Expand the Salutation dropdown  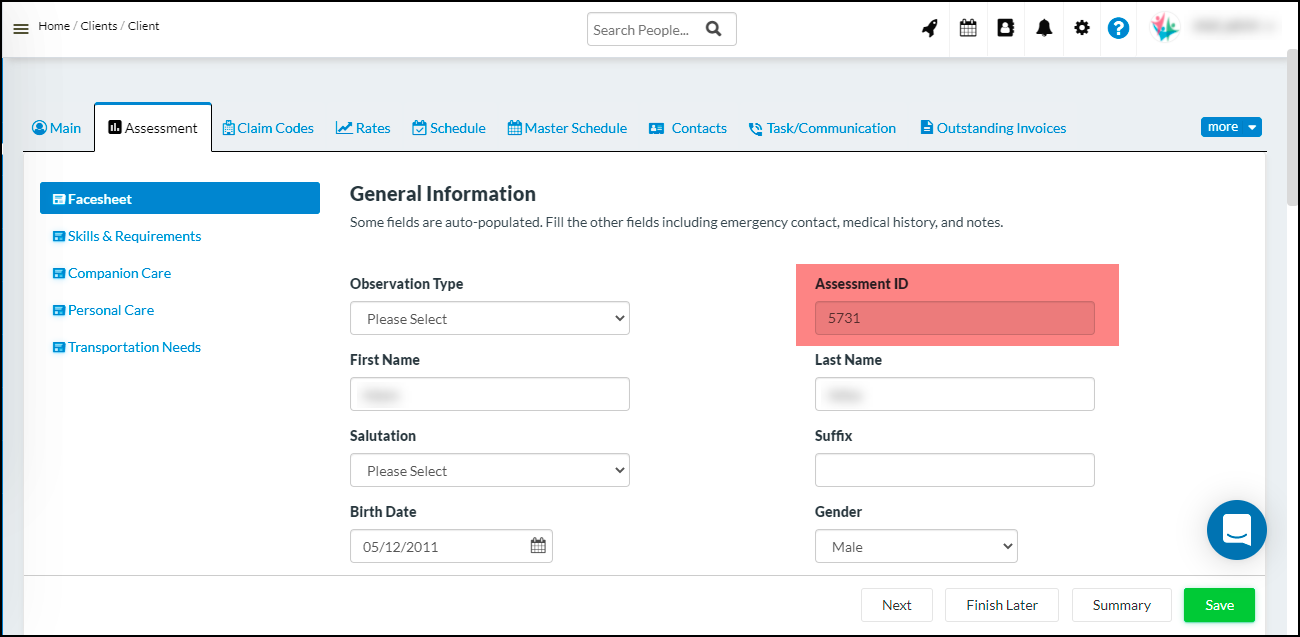tap(489, 470)
